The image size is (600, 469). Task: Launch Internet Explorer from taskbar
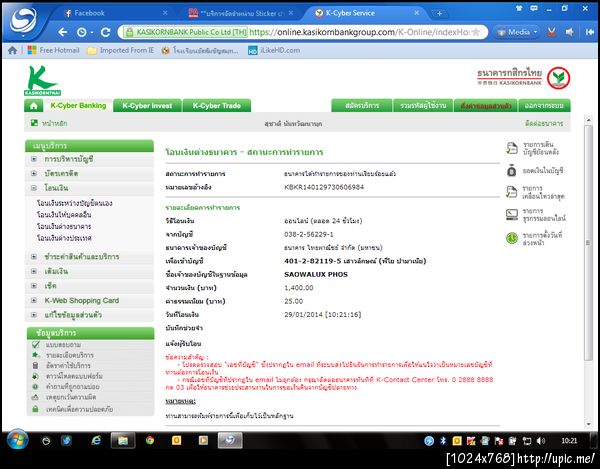96,441
